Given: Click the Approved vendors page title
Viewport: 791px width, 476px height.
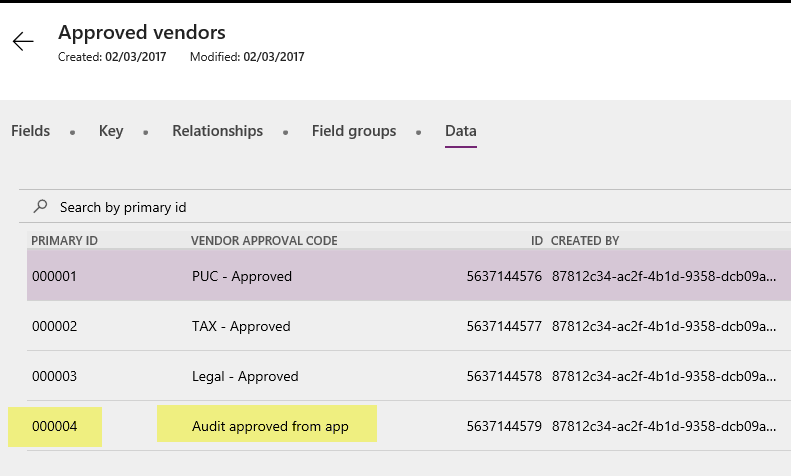Looking at the screenshot, I should click(142, 33).
